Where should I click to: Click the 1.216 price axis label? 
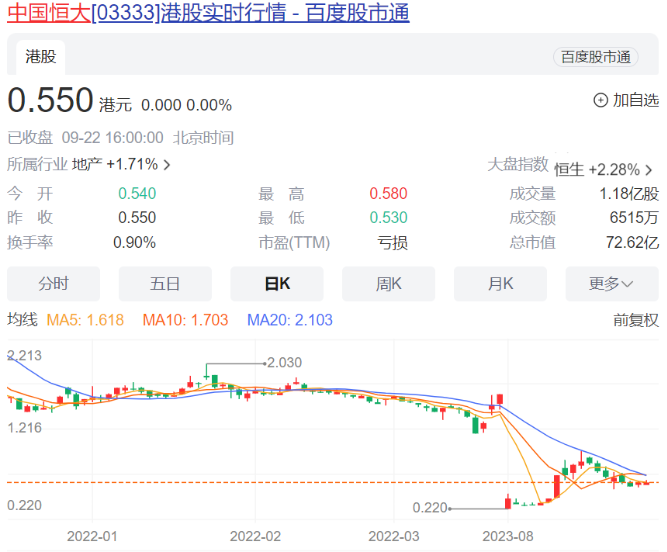(25, 427)
